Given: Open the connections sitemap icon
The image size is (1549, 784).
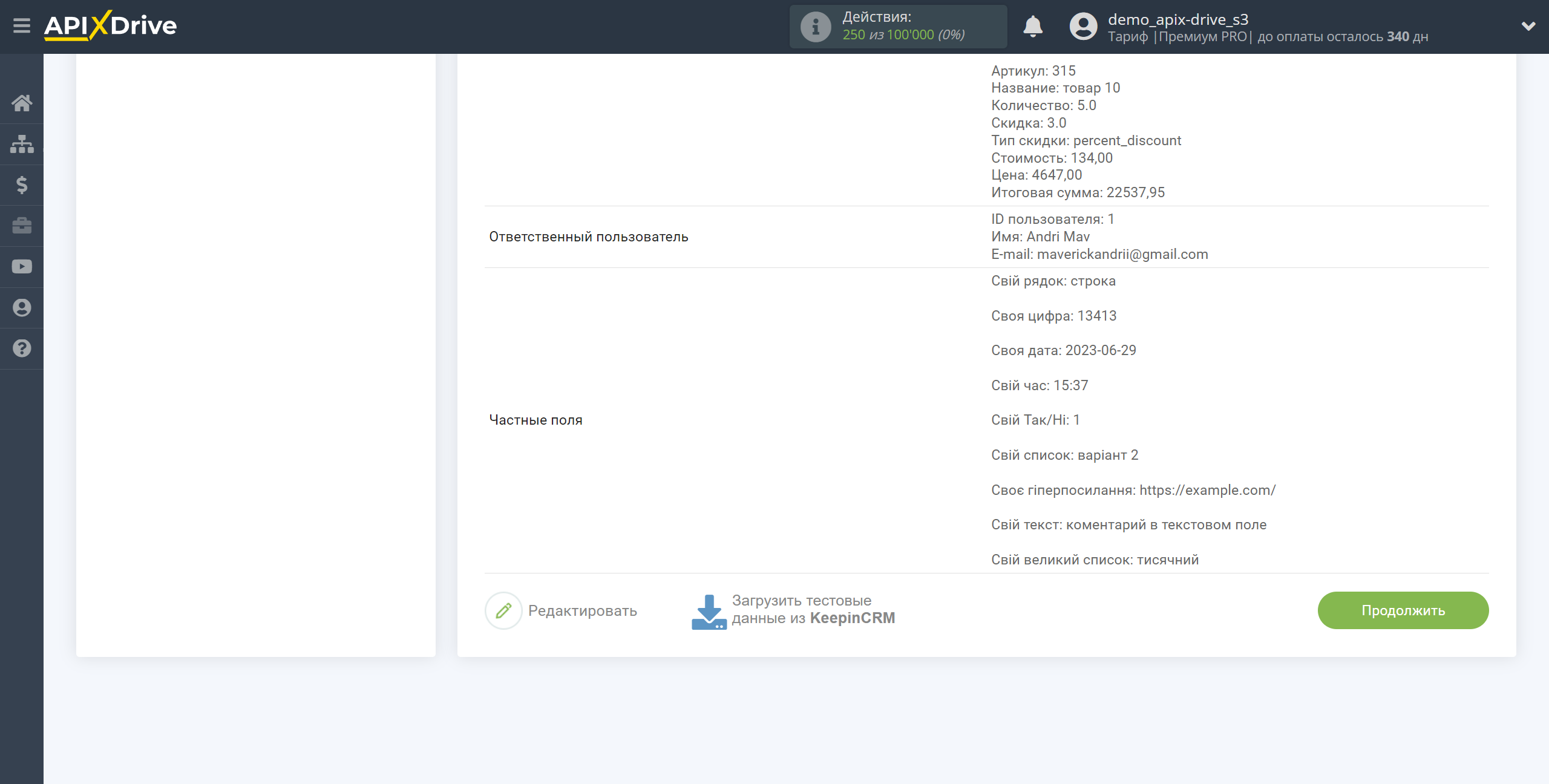Looking at the screenshot, I should click(22, 144).
